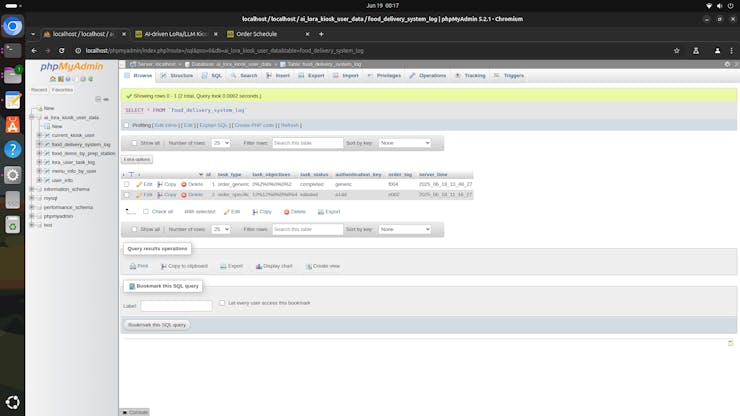The height and width of the screenshot is (416, 740).
Task: Expand the current_kiosk_user table node
Action: (40, 135)
